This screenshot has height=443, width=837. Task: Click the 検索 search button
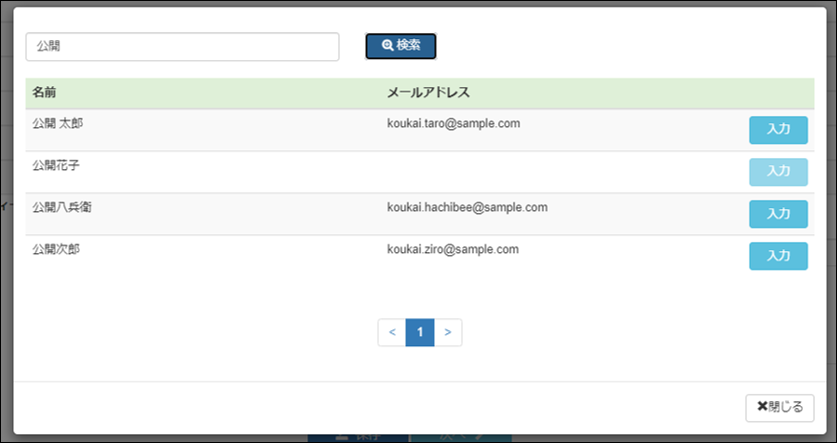pyautogui.click(x=400, y=46)
